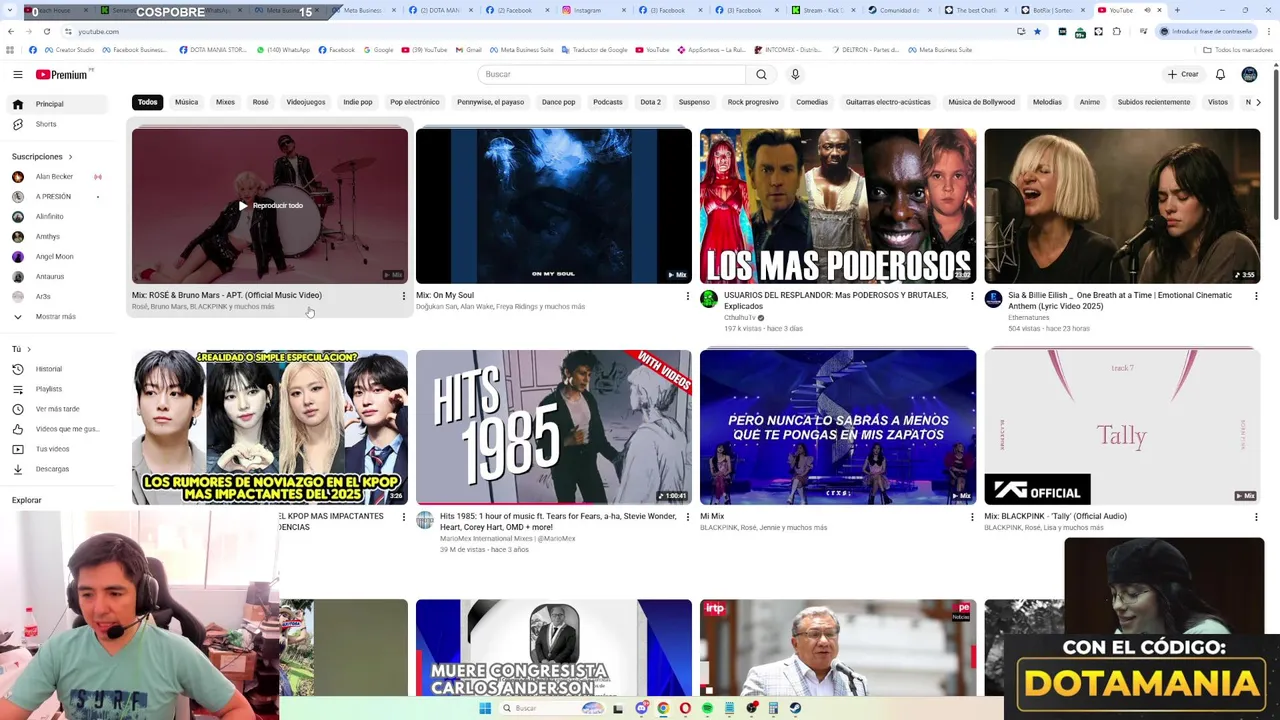Viewport: 1280px width, 720px height.
Task: Select the Videojuegos filter chip
Action: 306,102
